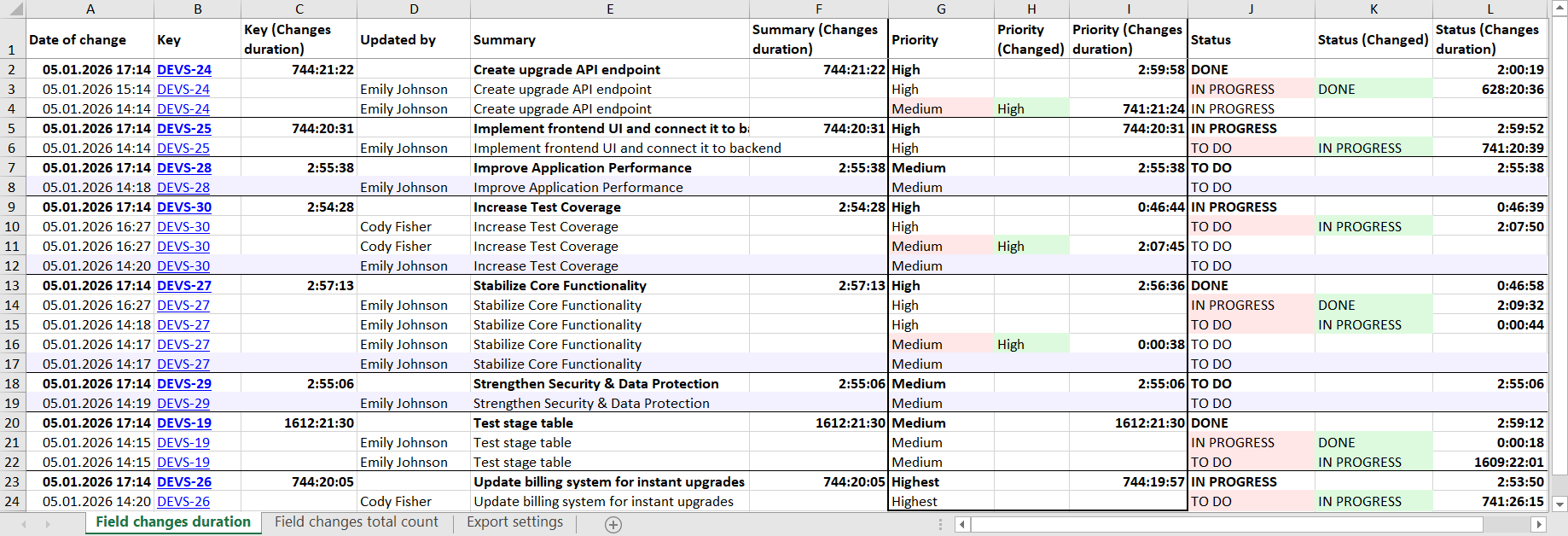
Task: Open DEVS-25 link in row 5
Action: click(x=184, y=129)
